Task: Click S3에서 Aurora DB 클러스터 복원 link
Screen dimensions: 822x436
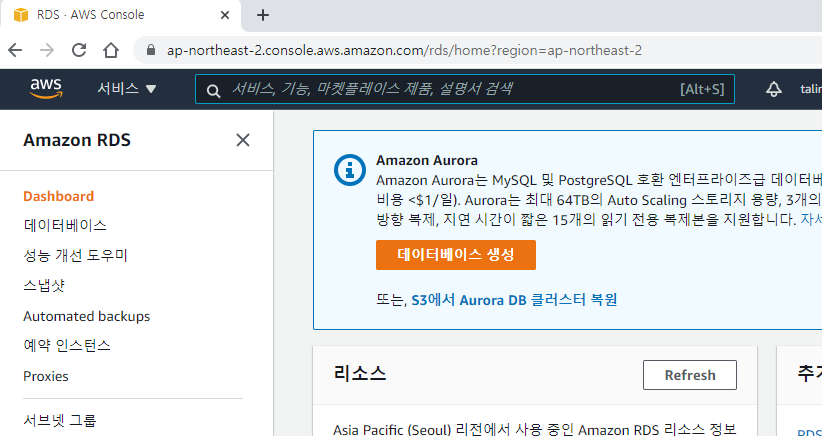Action: pyautogui.click(x=514, y=300)
